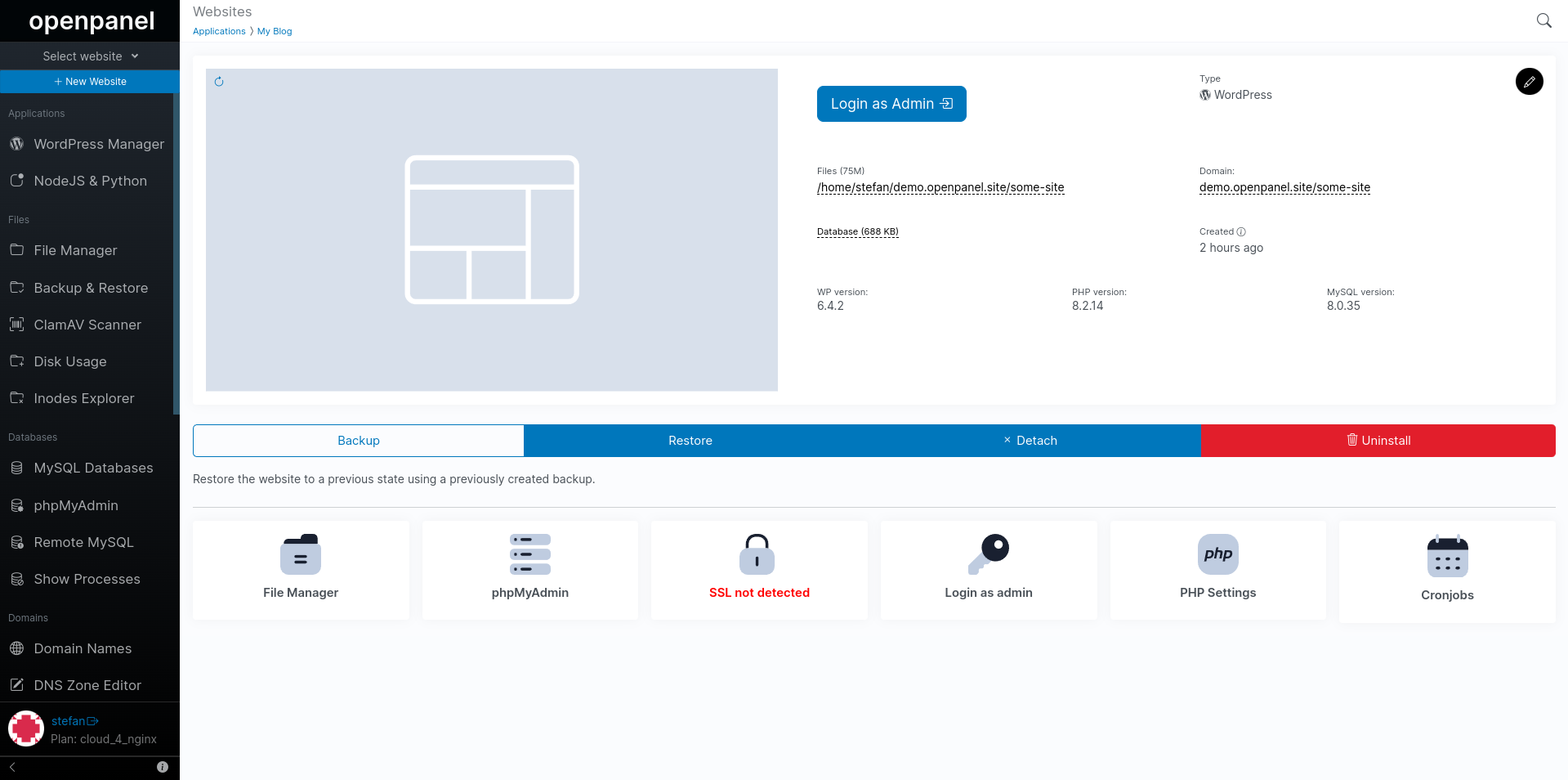The image size is (1568, 780).
Task: Click the New Website button
Action: (90, 82)
